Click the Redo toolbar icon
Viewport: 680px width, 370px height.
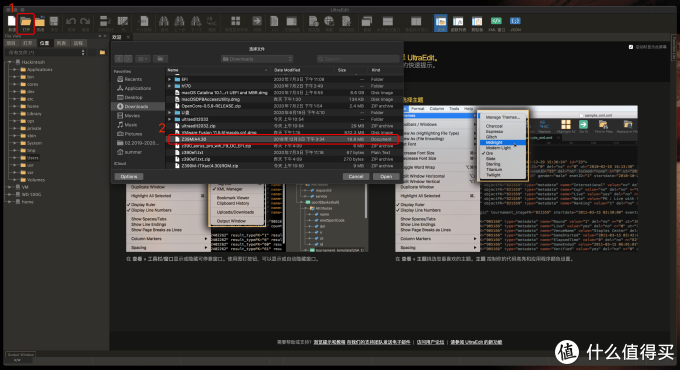coord(85,21)
